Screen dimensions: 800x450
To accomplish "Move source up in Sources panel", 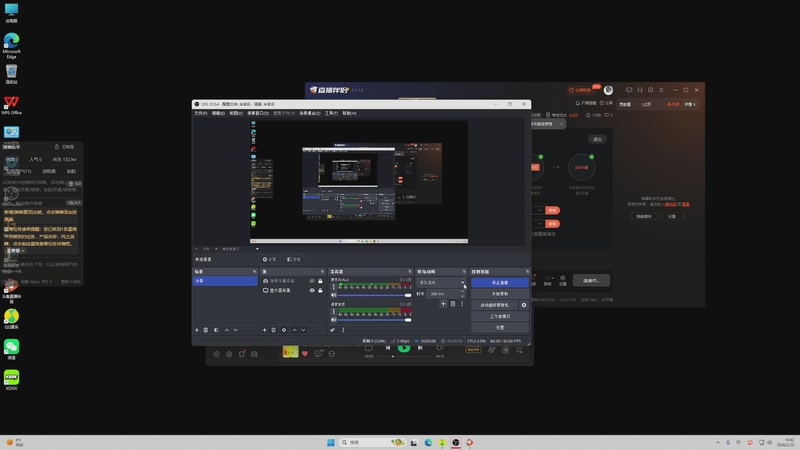I will [294, 330].
